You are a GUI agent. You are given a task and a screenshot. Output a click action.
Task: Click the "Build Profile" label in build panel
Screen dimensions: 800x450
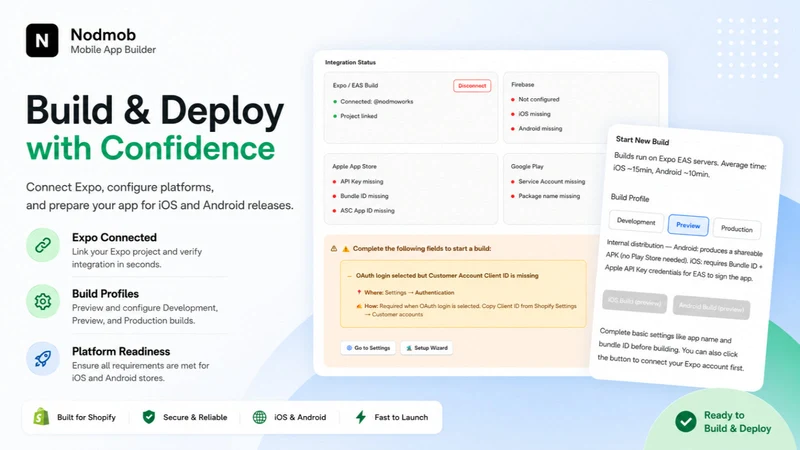[630, 197]
